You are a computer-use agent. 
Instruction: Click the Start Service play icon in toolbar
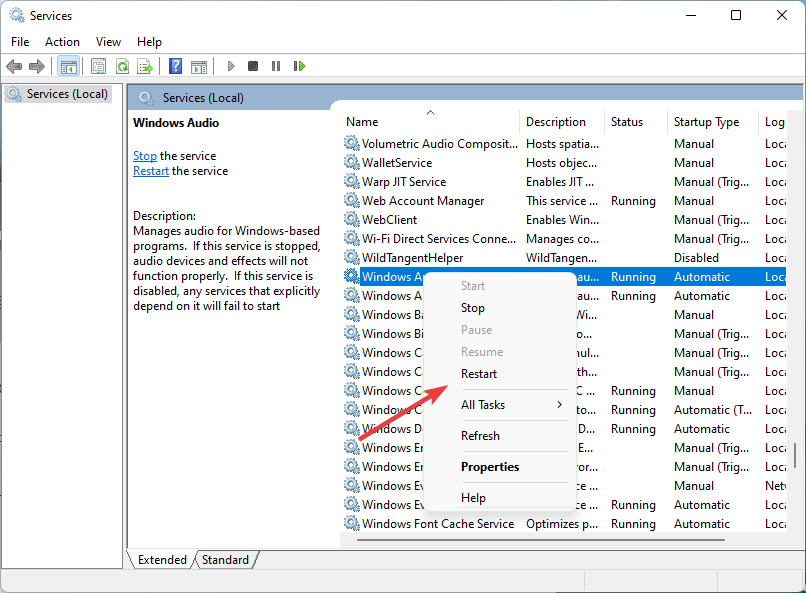click(231, 66)
